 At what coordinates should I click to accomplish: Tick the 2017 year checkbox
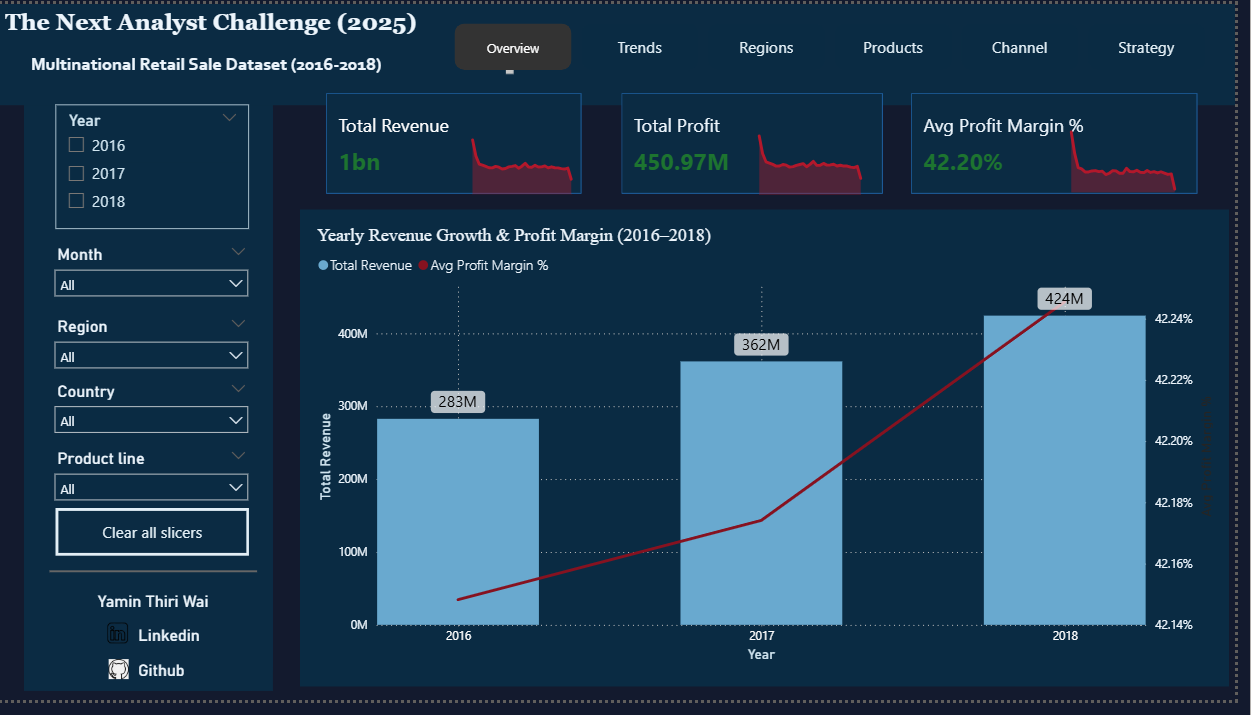click(x=76, y=173)
